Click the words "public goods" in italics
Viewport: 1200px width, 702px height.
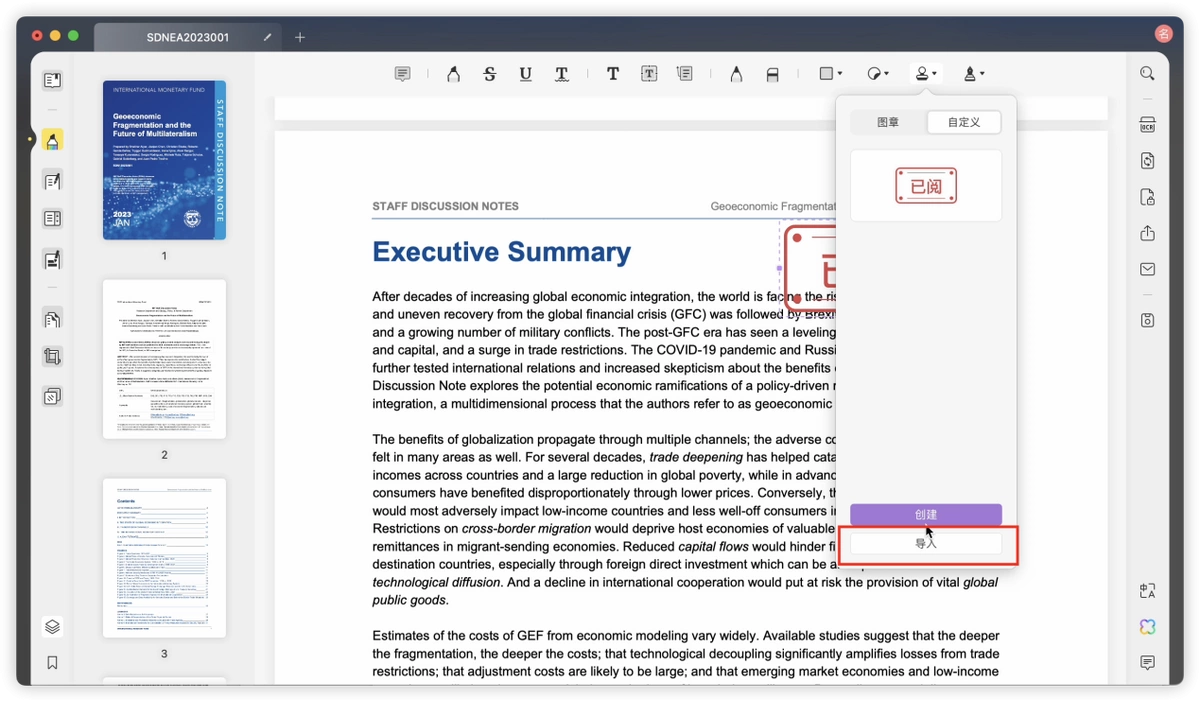coord(410,600)
